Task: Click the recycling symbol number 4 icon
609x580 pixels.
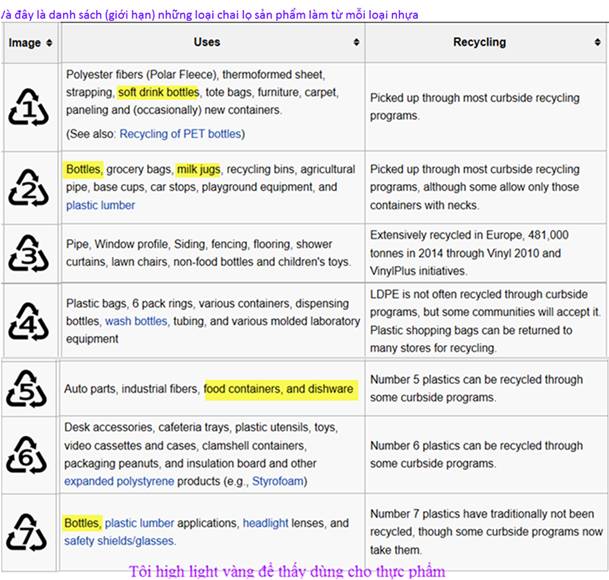Action: 28,322
